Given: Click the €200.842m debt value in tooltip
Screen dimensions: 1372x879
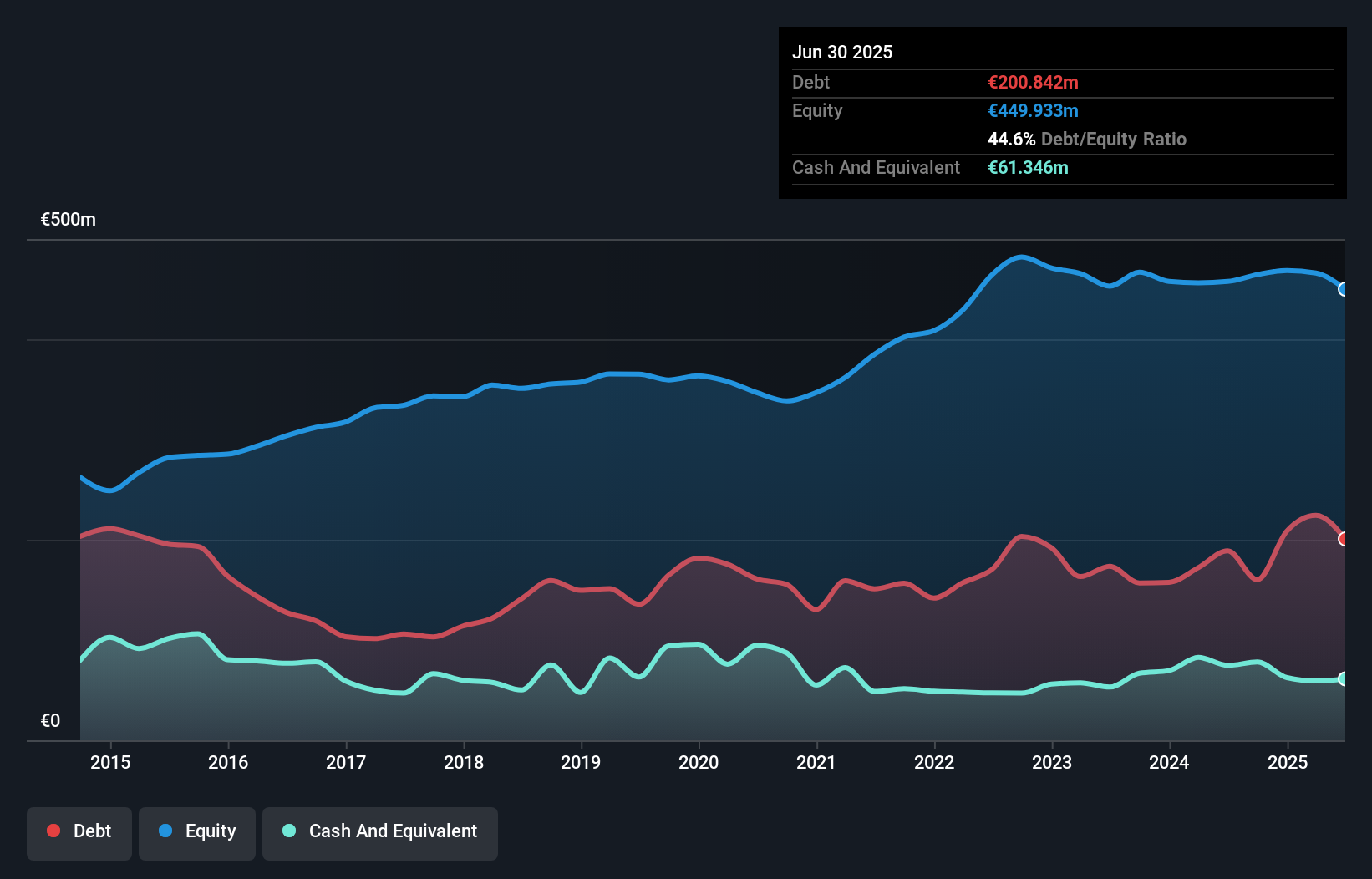Looking at the screenshot, I should click(x=1033, y=82).
